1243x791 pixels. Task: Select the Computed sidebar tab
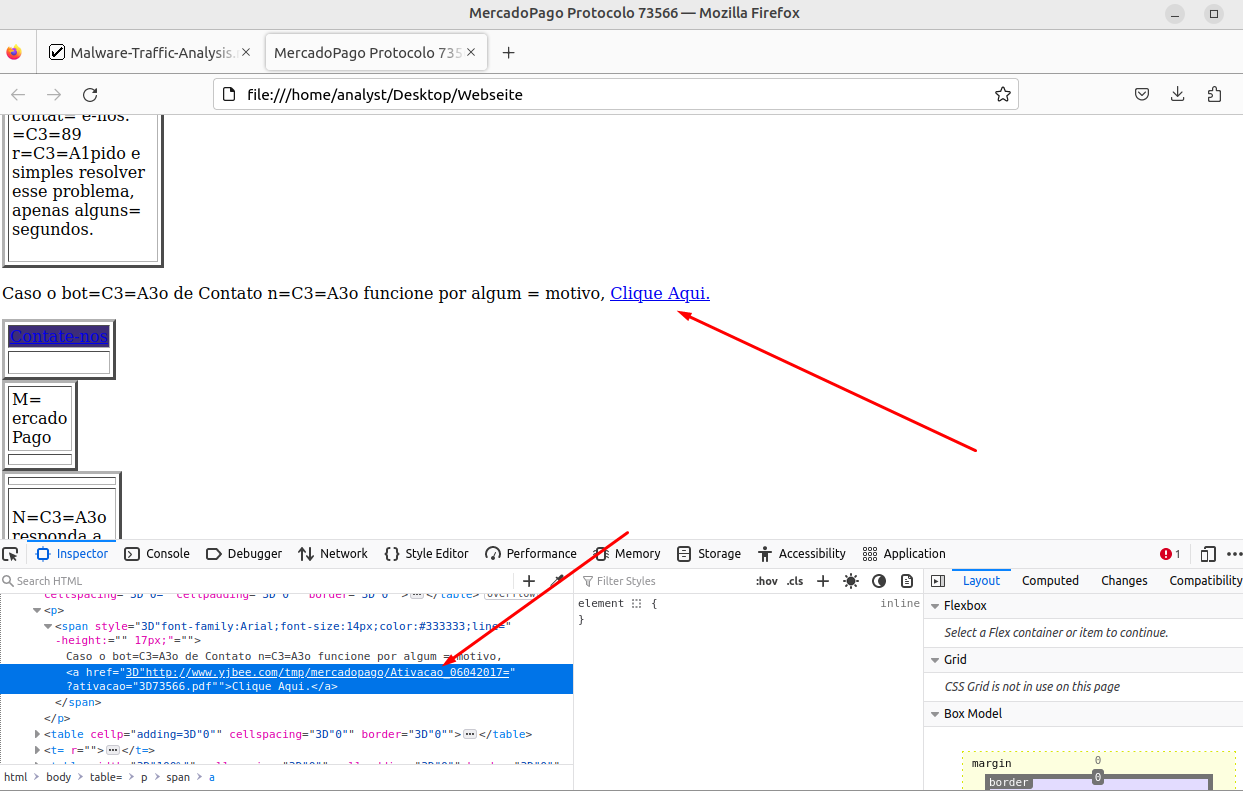pos(1050,581)
